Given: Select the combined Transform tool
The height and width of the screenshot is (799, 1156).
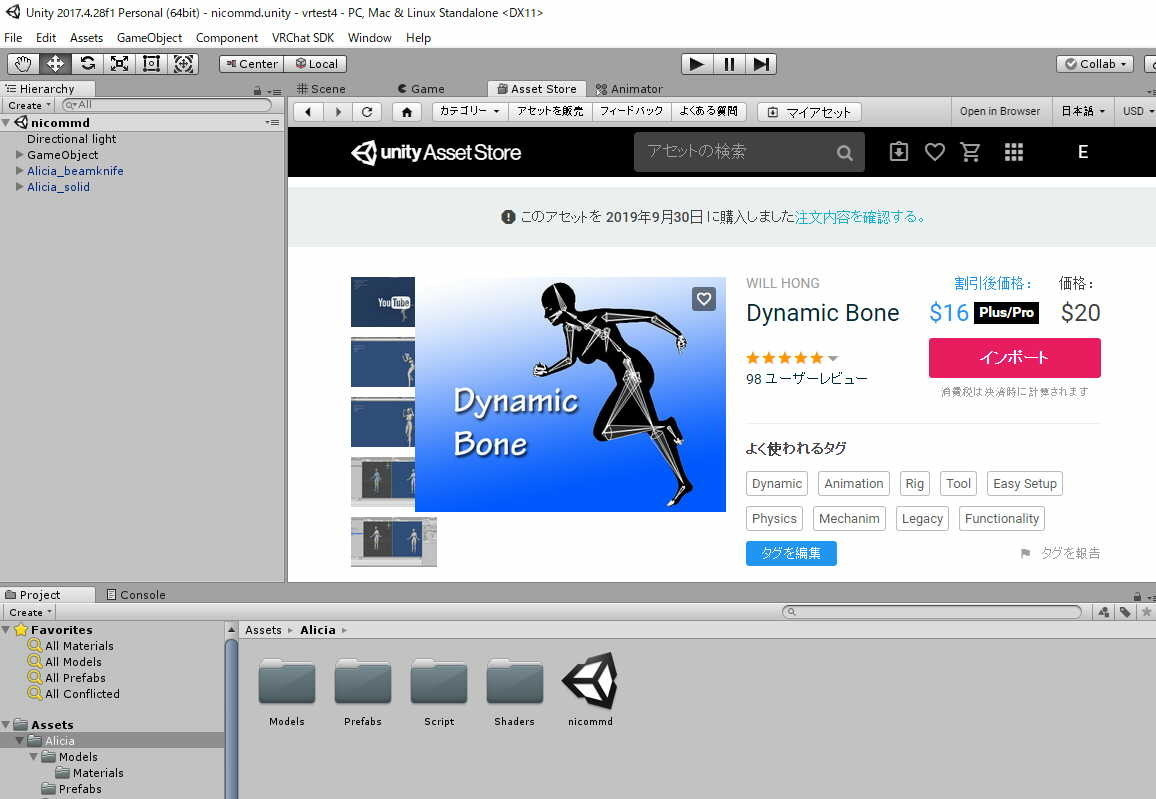Looking at the screenshot, I should pos(183,64).
